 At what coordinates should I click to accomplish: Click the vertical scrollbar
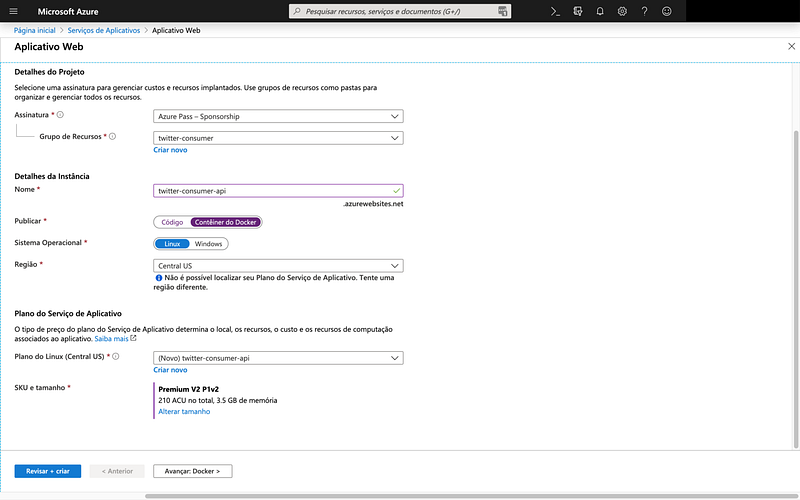[796, 289]
